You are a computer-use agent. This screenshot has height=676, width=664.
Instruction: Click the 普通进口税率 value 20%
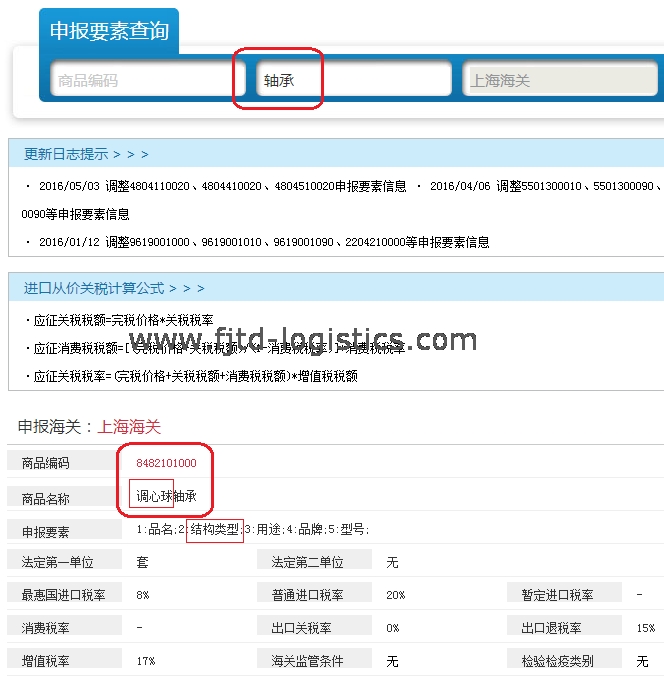[x=395, y=595]
